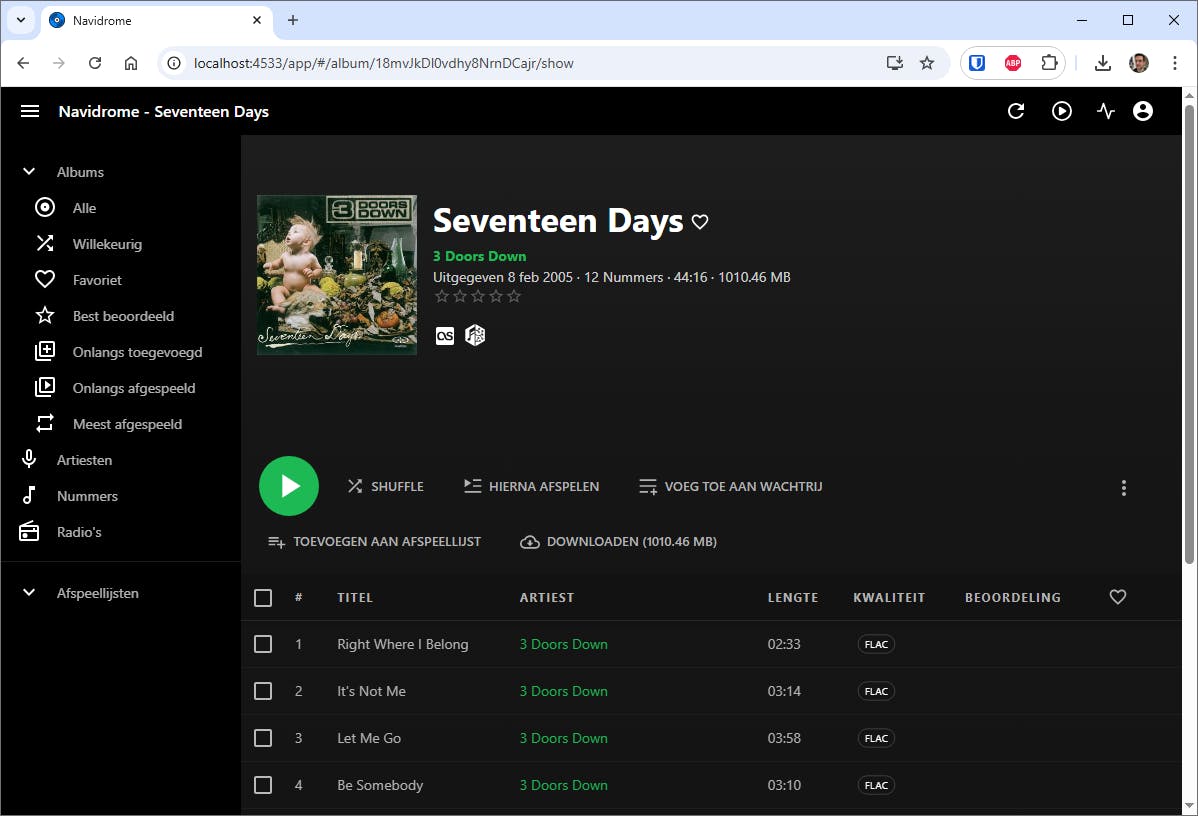Toggle the select-all tracks checkbox
The height and width of the screenshot is (816, 1198).
coord(263,597)
